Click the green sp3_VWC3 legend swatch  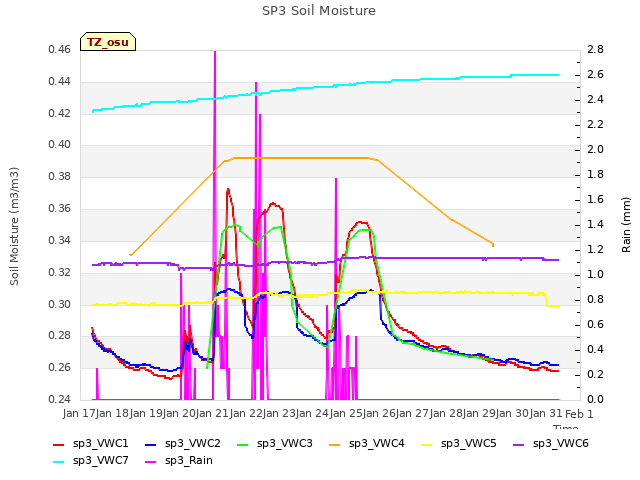pos(243,445)
